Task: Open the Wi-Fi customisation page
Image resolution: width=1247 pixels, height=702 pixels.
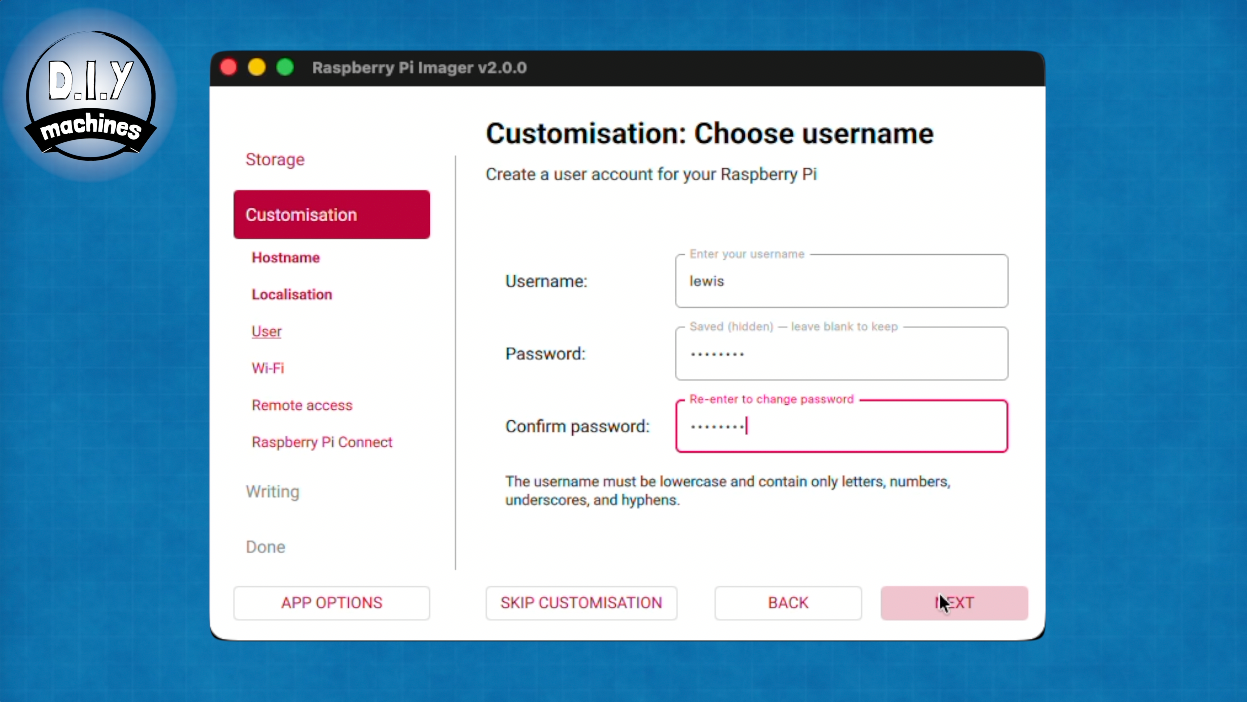Action: tap(268, 369)
